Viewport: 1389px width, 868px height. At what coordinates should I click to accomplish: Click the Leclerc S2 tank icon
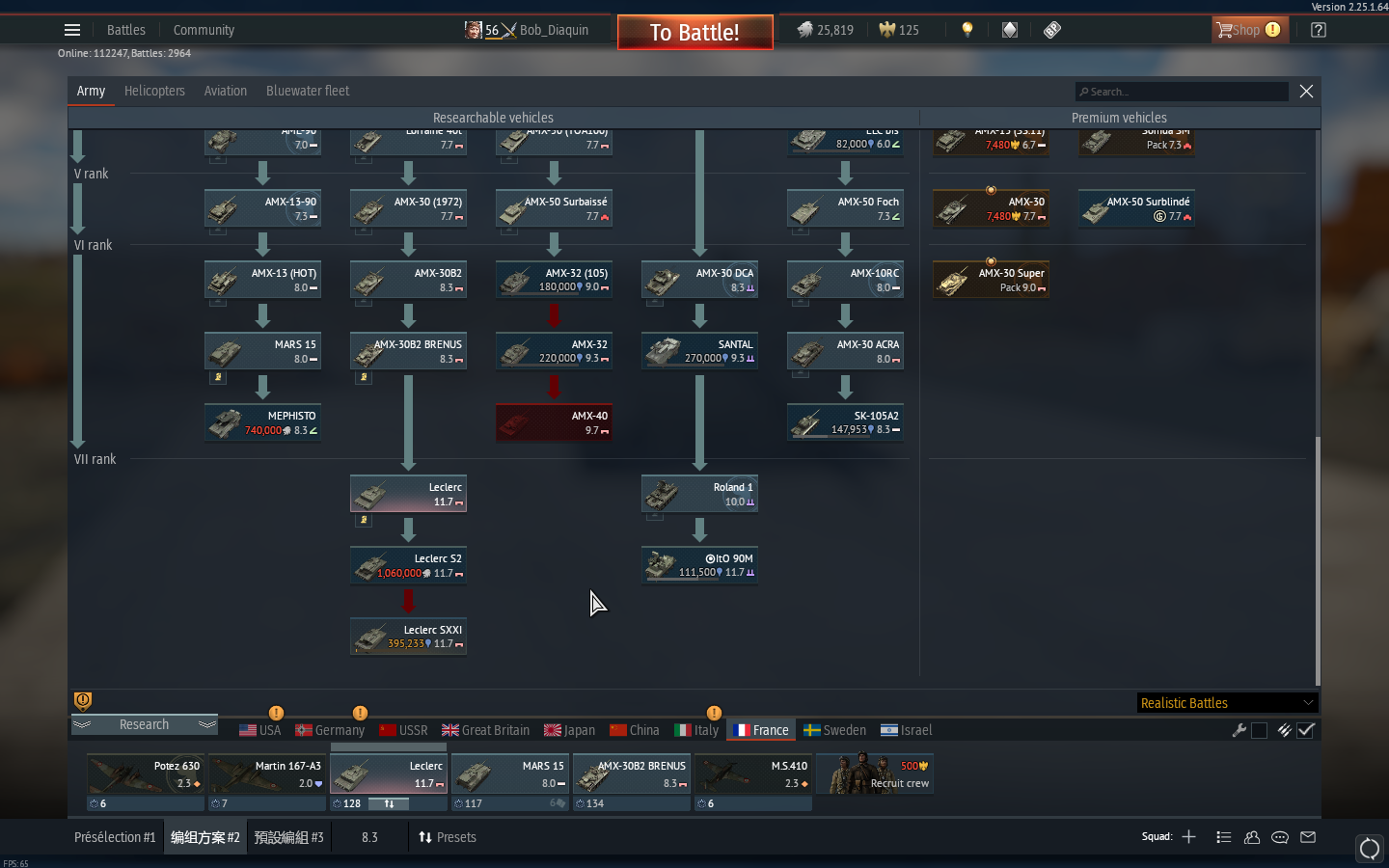coord(371,566)
